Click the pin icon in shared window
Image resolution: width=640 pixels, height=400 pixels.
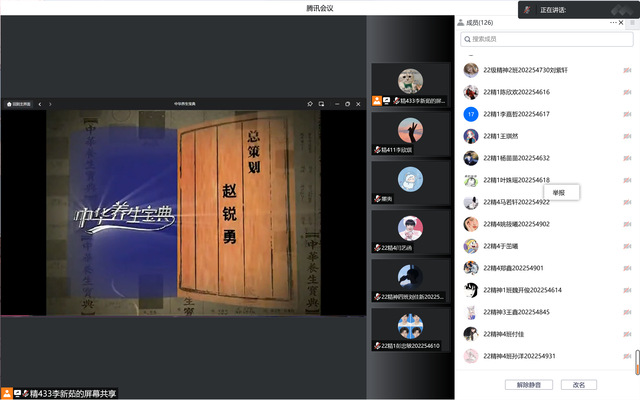310,104
